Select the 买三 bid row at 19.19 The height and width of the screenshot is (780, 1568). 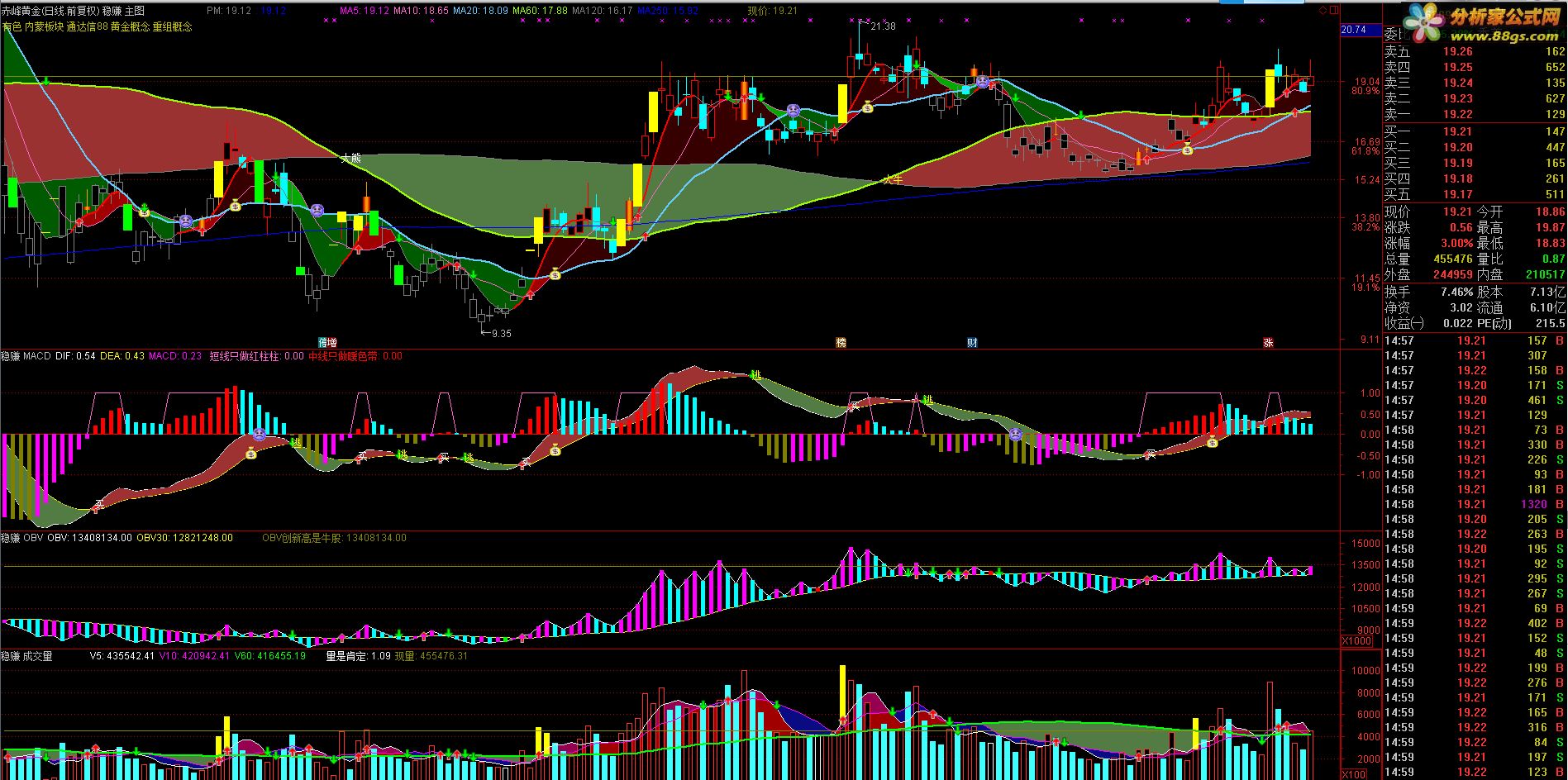1475,163
